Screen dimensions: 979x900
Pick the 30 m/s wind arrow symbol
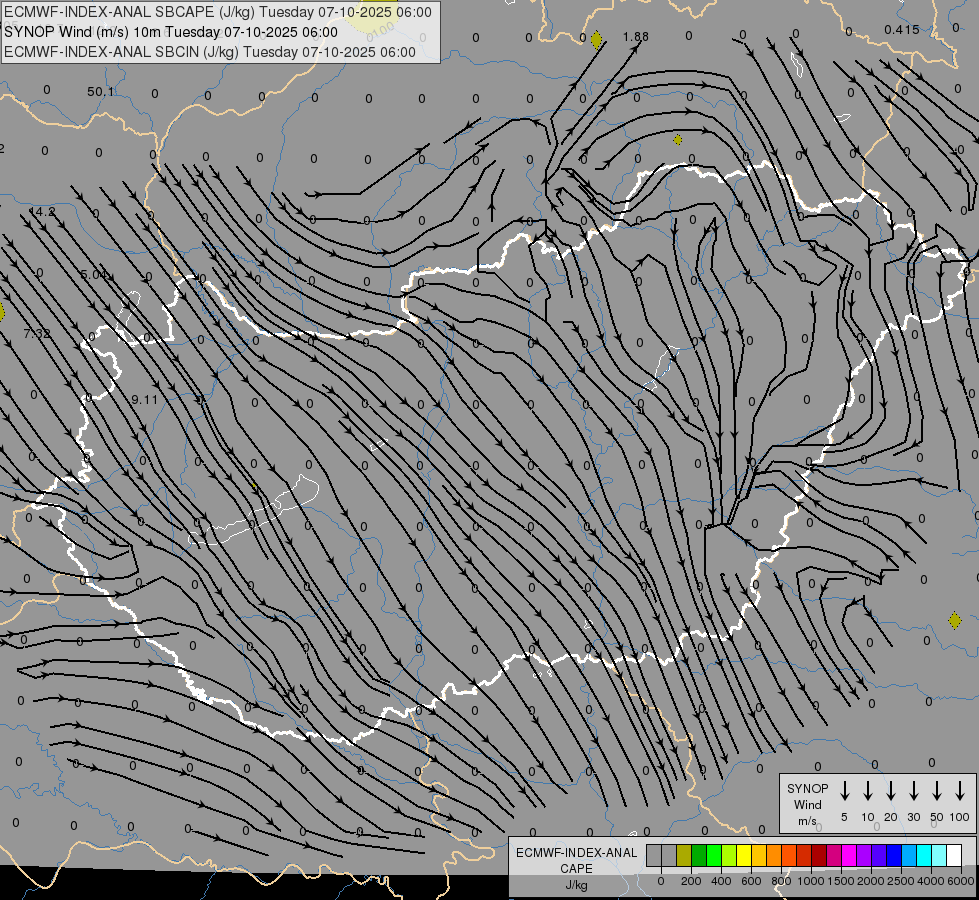(913, 791)
